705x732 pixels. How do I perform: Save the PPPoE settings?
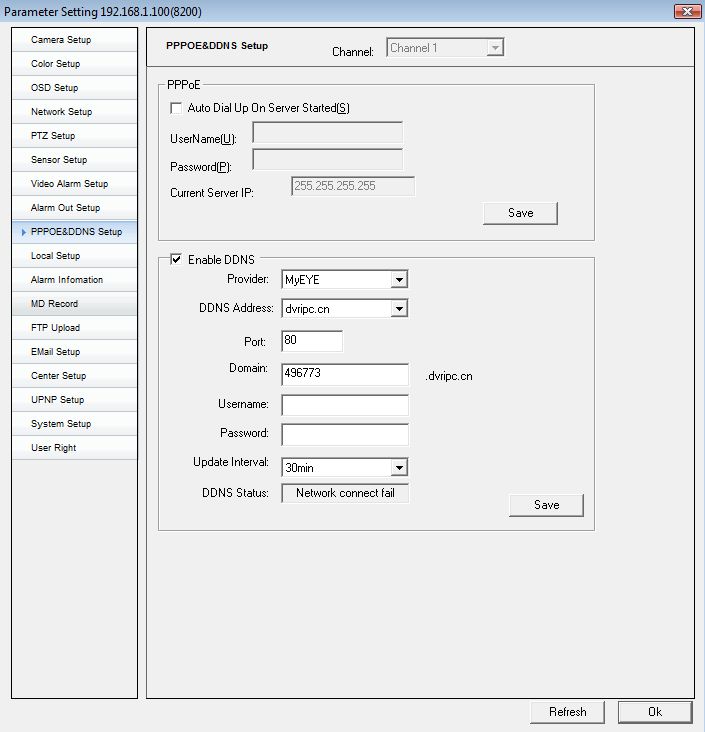[520, 213]
